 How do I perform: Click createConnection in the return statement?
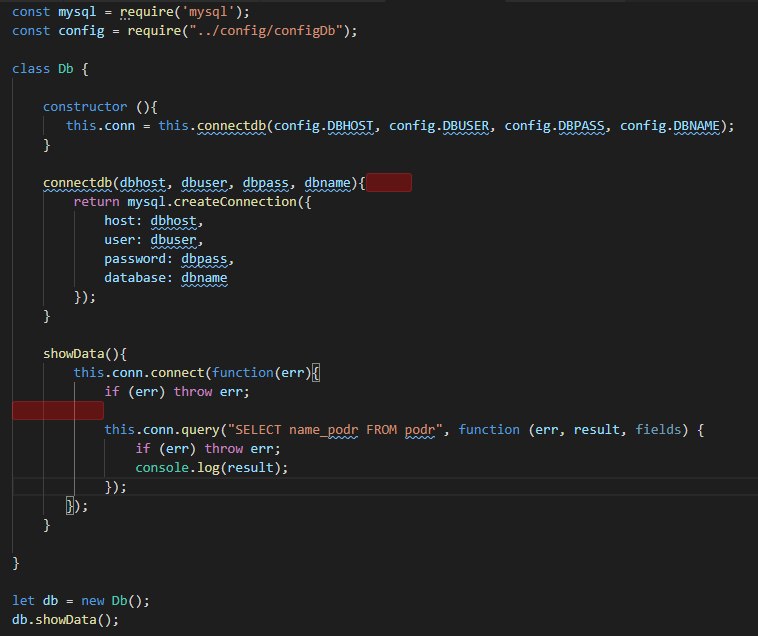[235, 202]
